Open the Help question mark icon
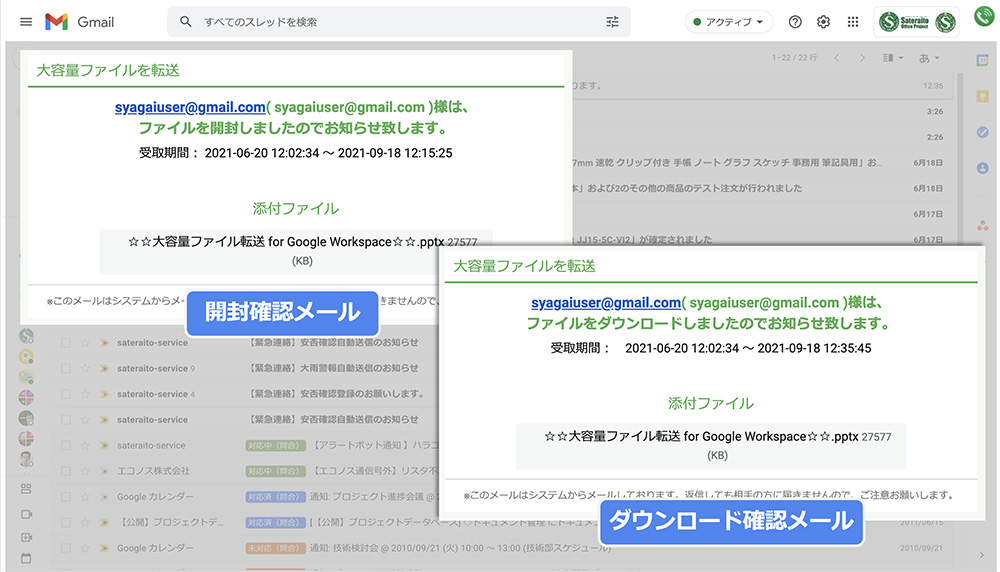Screen dimensions: 1000x572 click(795, 22)
